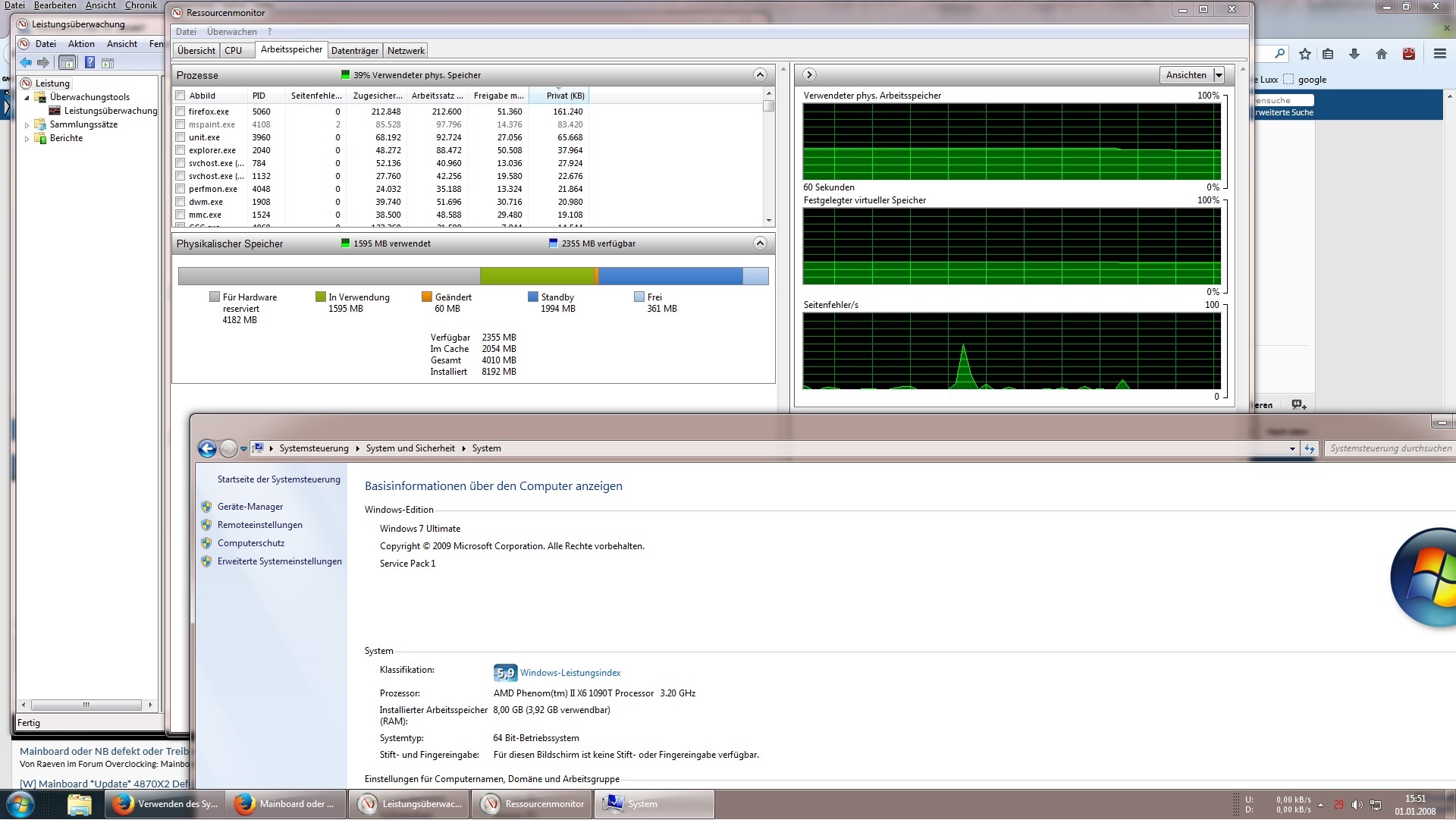The height and width of the screenshot is (820, 1456).
Task: Toggle the console tree pane icon in Leistungsüberwachung
Action: point(67,62)
